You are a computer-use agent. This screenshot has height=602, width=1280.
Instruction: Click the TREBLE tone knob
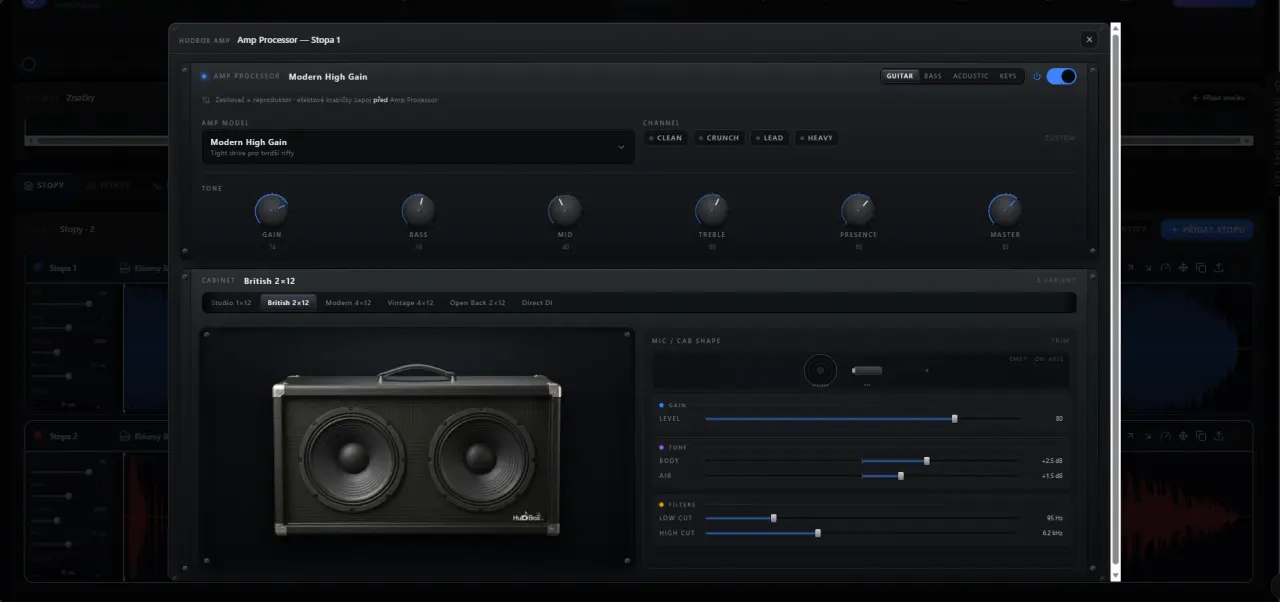712,210
